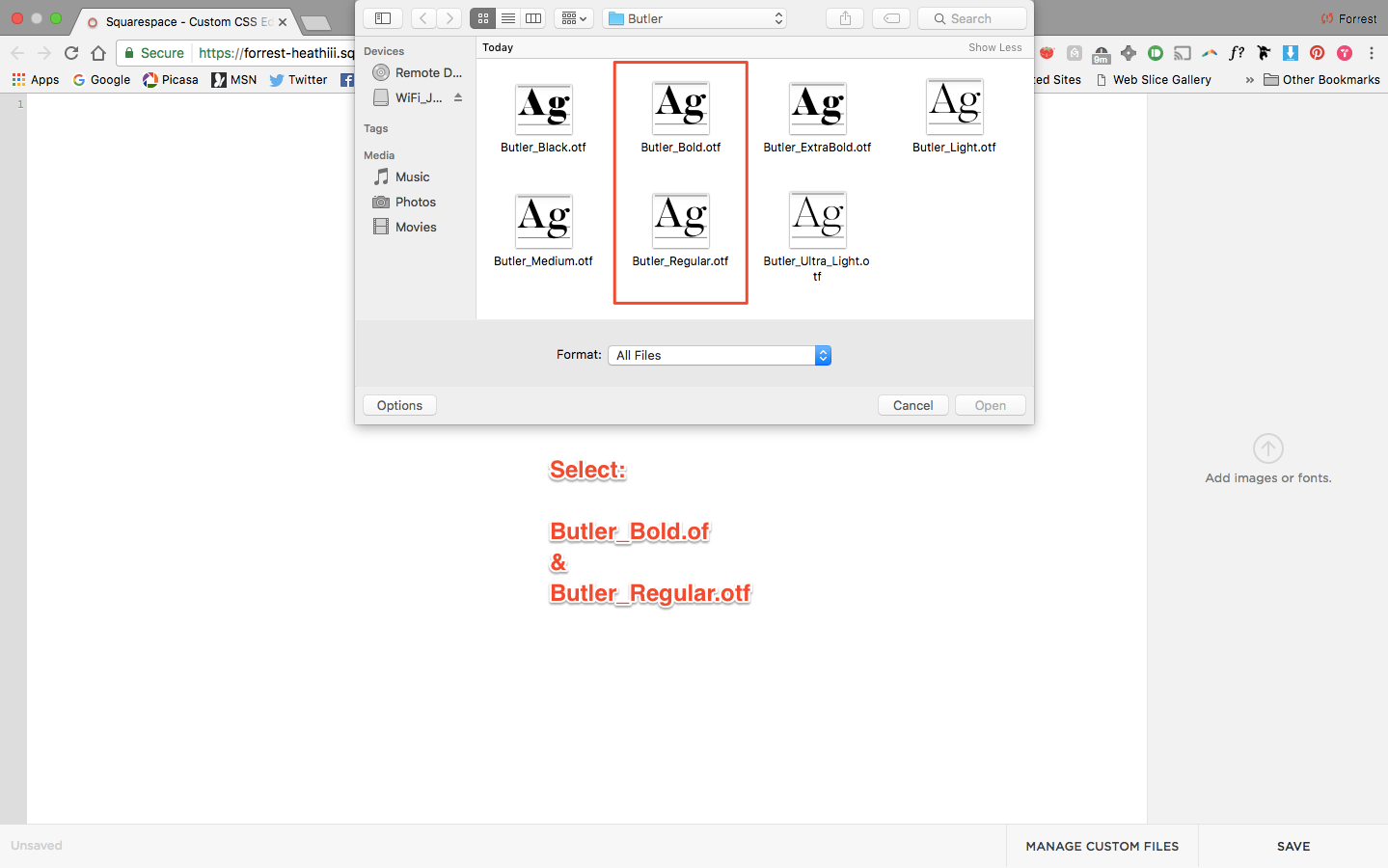Click the Edit Tags icon

(x=891, y=18)
